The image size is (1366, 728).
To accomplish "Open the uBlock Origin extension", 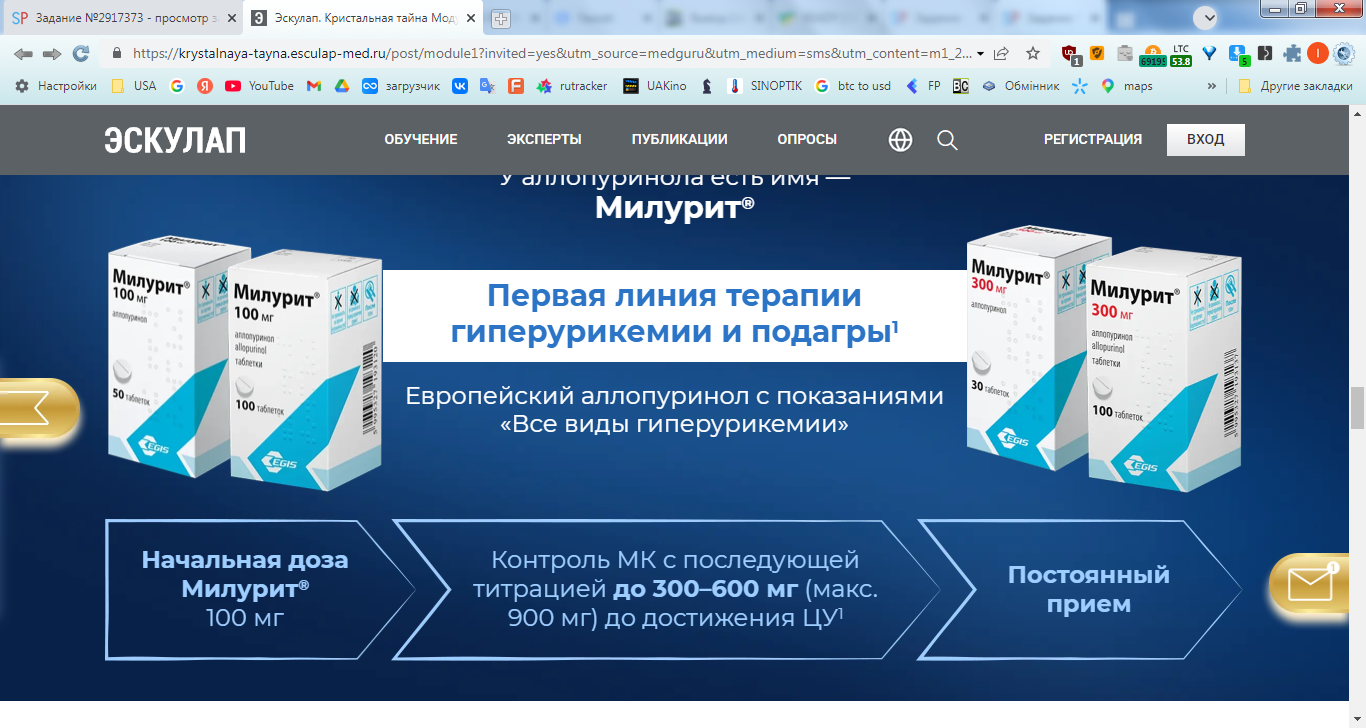I will pos(1071,54).
